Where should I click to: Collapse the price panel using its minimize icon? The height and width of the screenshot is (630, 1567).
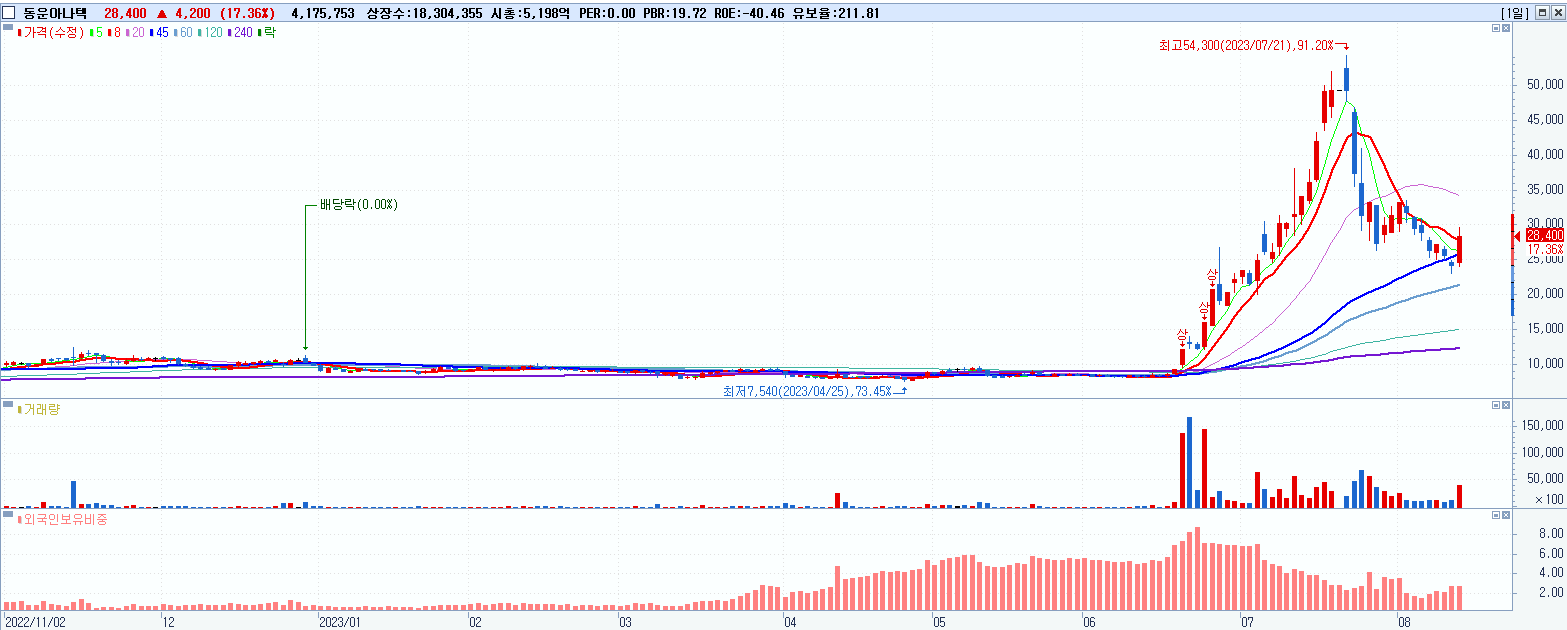pyautogui.click(x=1496, y=29)
